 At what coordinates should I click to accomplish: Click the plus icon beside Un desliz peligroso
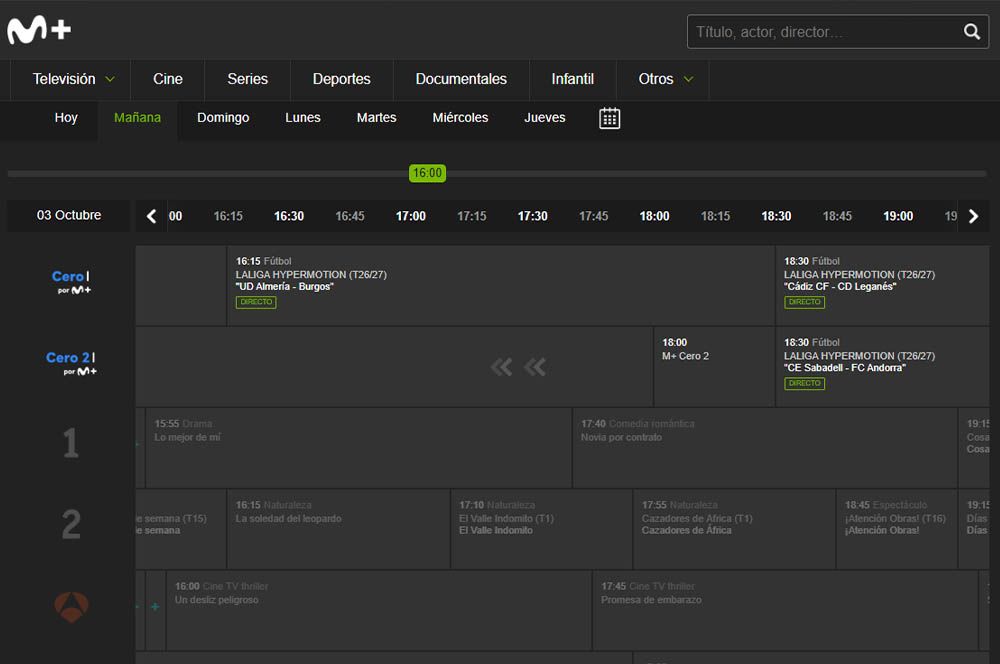click(155, 607)
